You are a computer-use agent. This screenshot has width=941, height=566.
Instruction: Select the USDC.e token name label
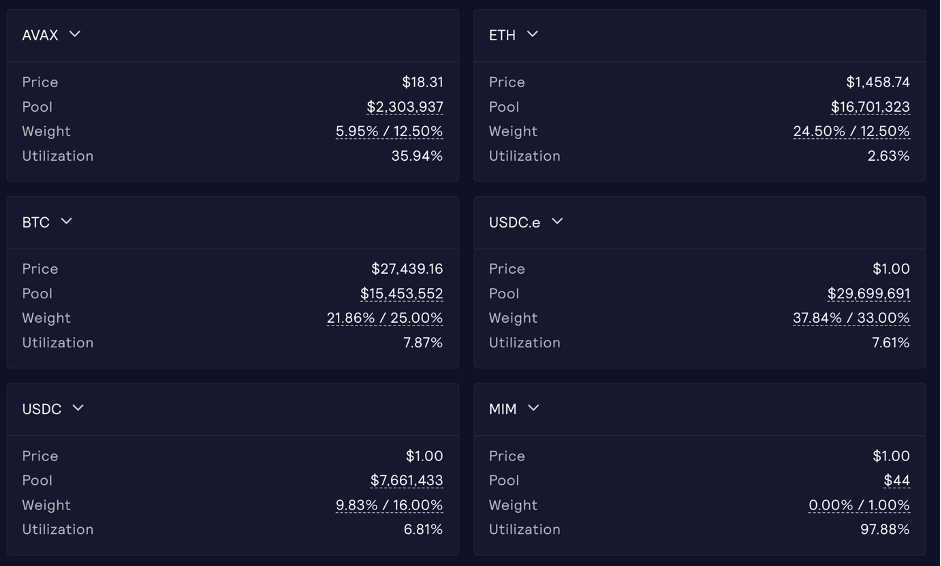[x=514, y=222]
